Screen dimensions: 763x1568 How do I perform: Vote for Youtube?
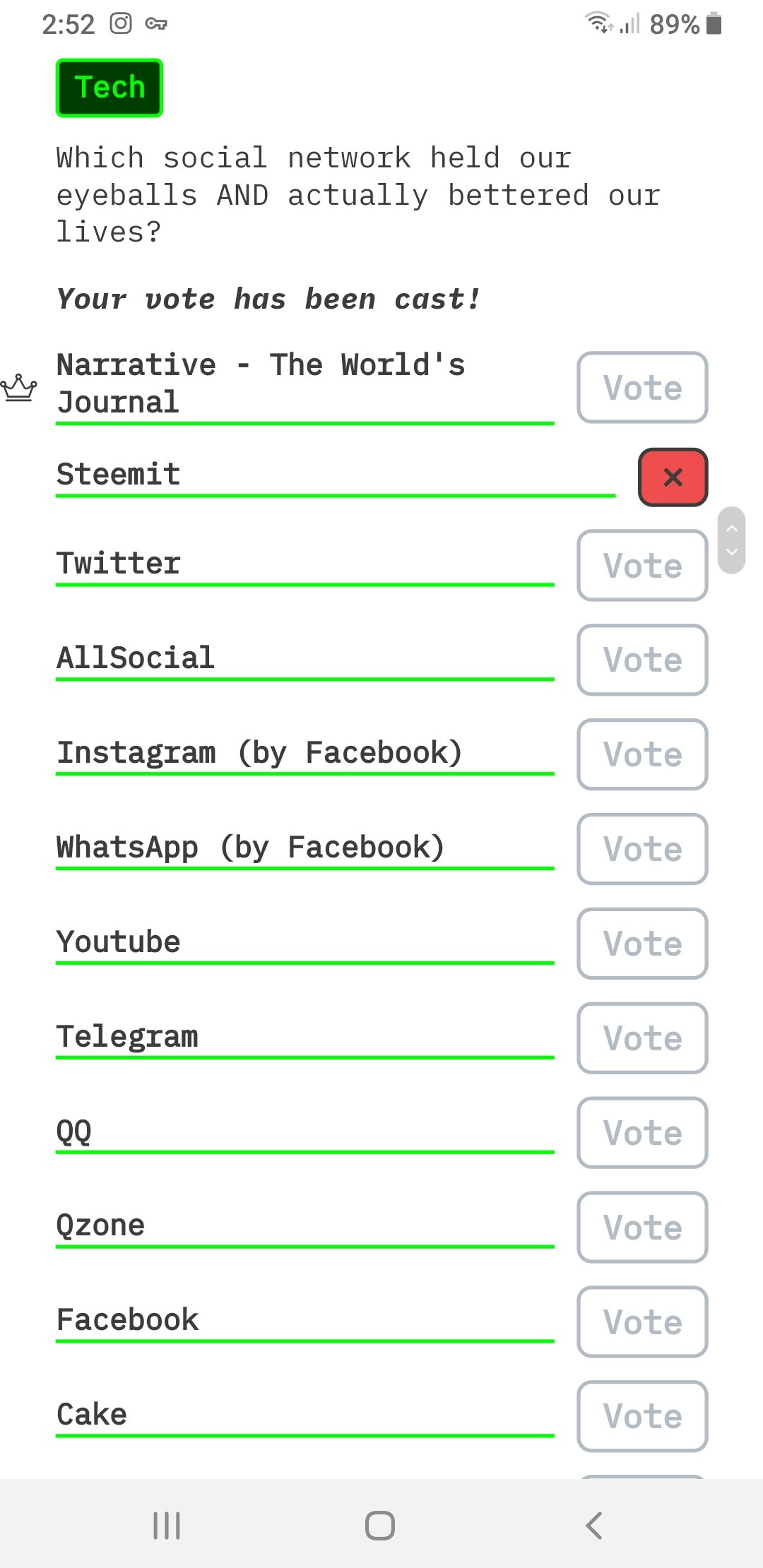pos(642,944)
